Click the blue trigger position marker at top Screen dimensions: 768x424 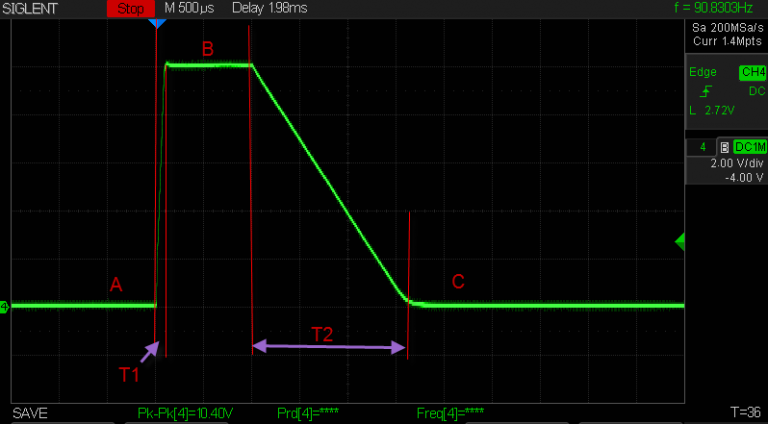pyautogui.click(x=156, y=21)
